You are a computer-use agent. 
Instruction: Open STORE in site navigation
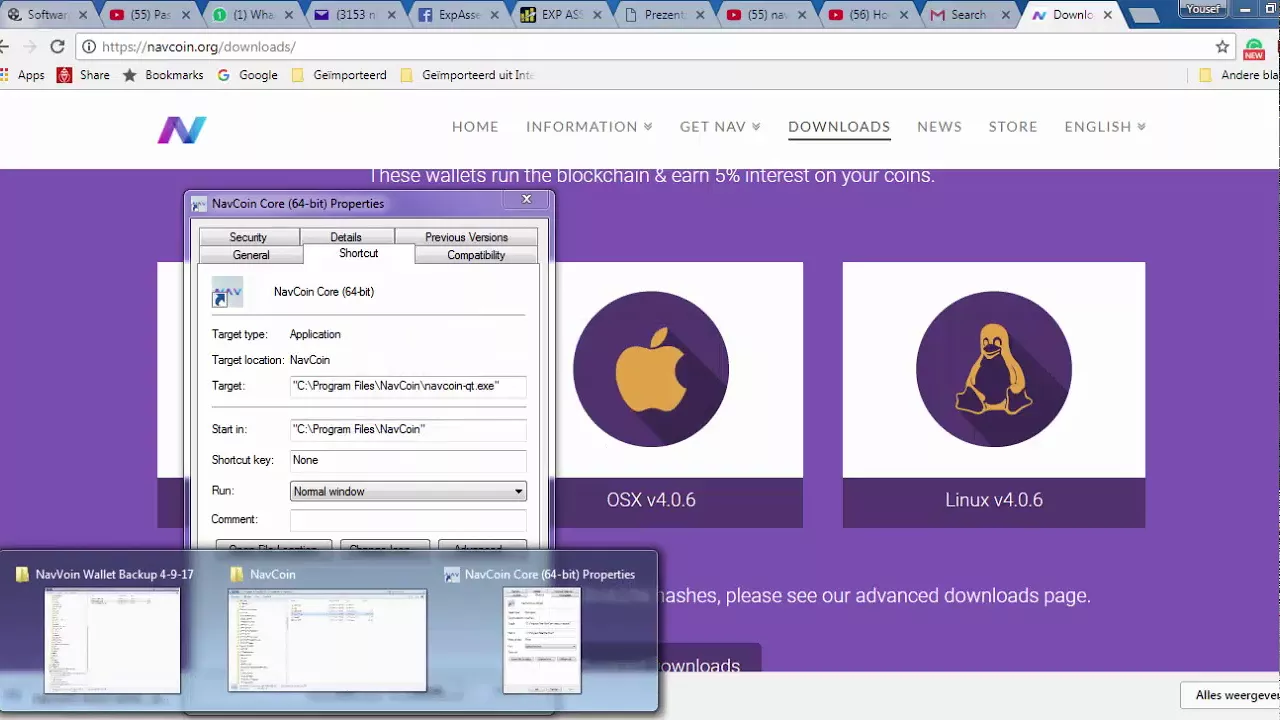point(1013,127)
